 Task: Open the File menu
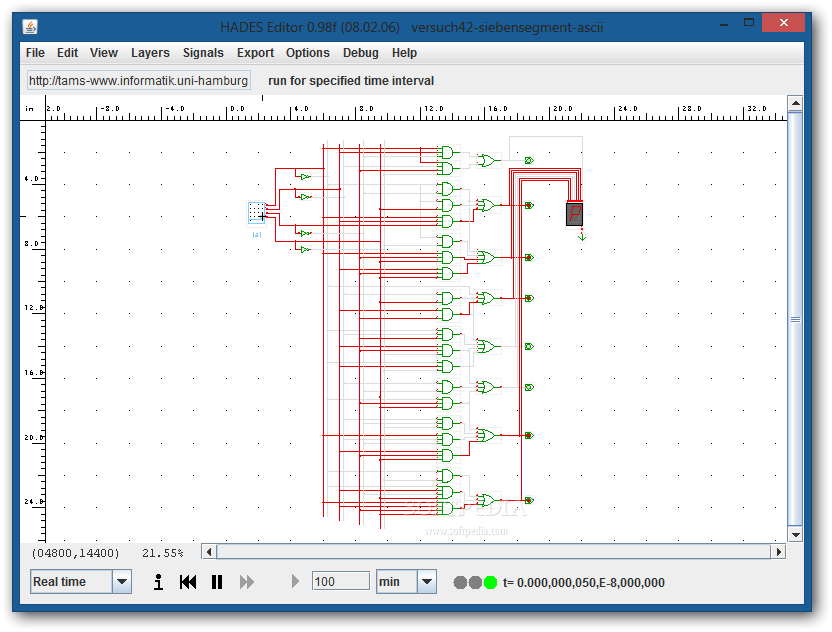pos(35,53)
